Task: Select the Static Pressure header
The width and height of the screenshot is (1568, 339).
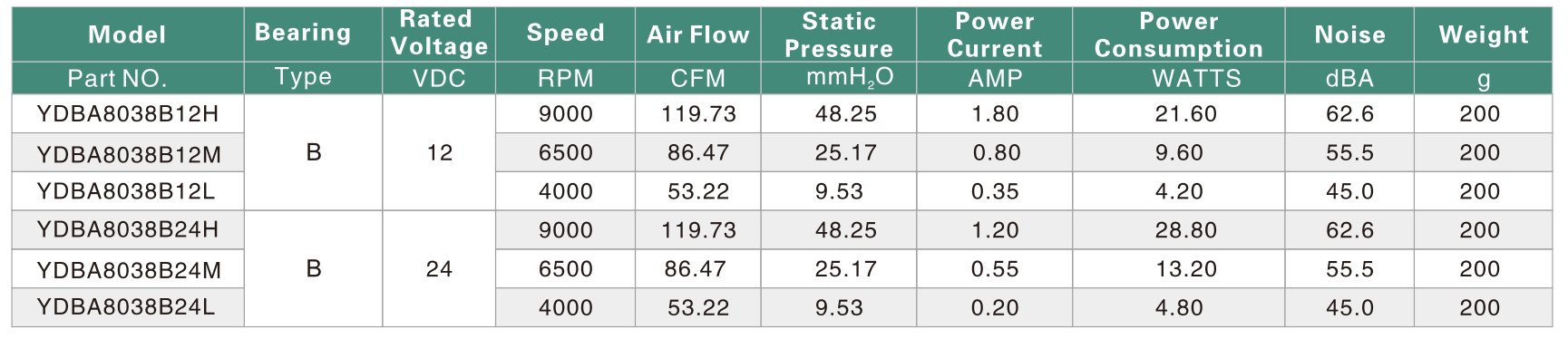Action: click(839, 34)
